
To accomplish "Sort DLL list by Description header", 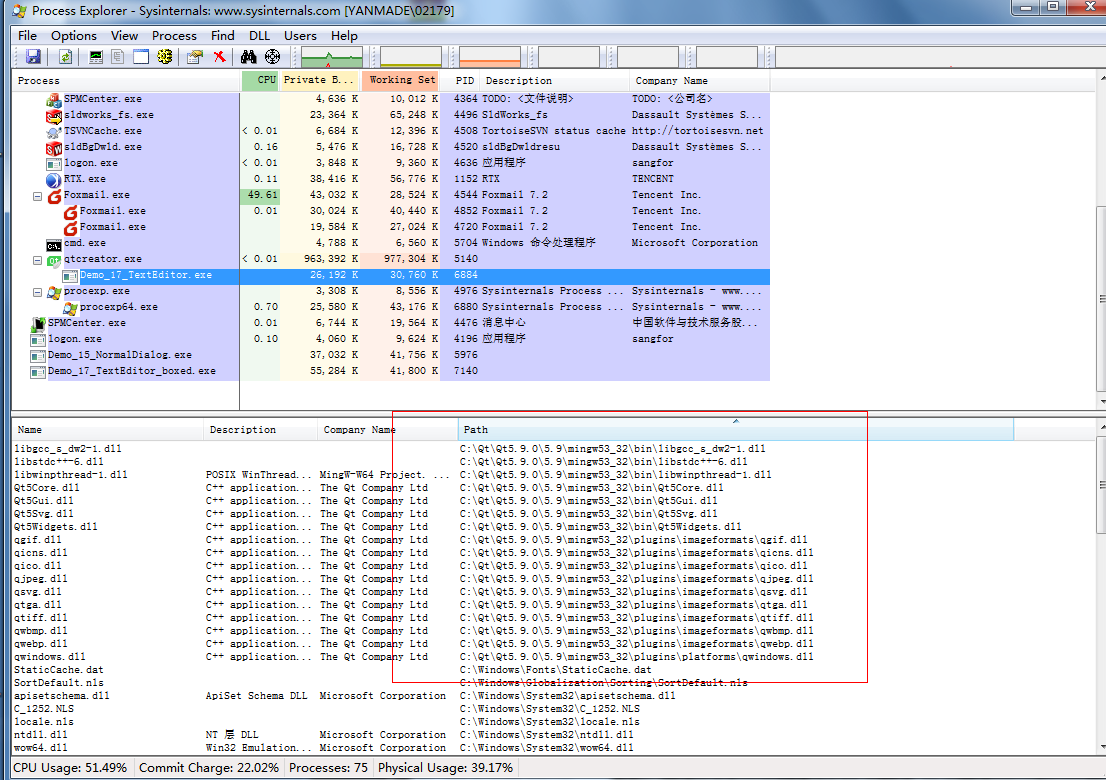I will point(261,429).
